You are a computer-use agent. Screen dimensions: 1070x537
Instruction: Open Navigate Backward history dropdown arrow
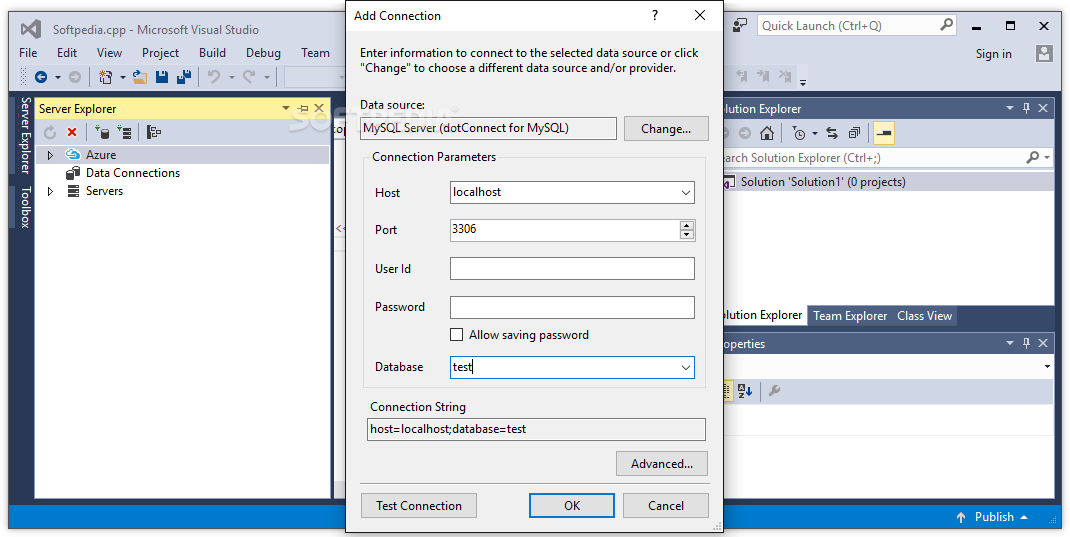57,78
